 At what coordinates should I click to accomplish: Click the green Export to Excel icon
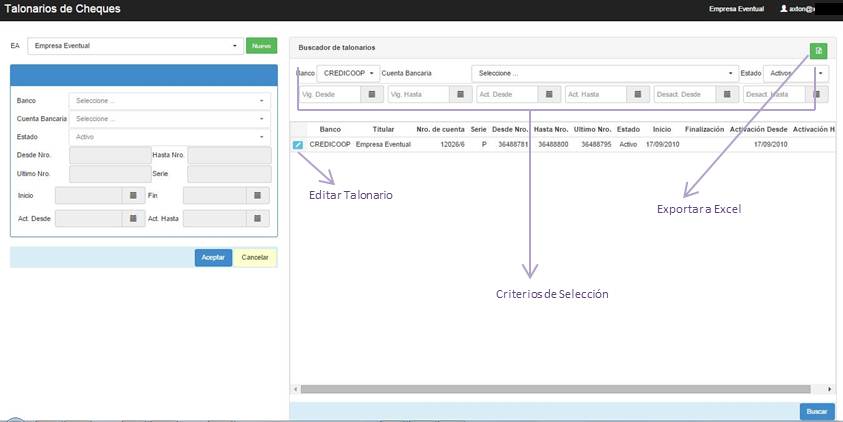pos(818,50)
